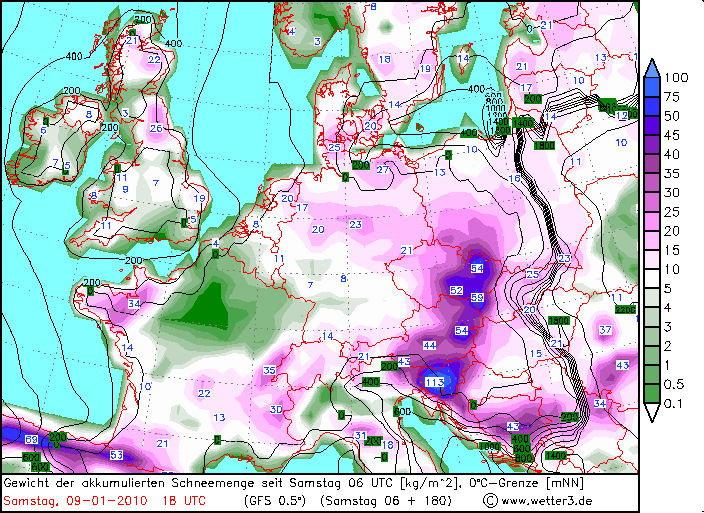Click the 6 value over western Ireland
The image size is (704, 513).
coord(43,131)
